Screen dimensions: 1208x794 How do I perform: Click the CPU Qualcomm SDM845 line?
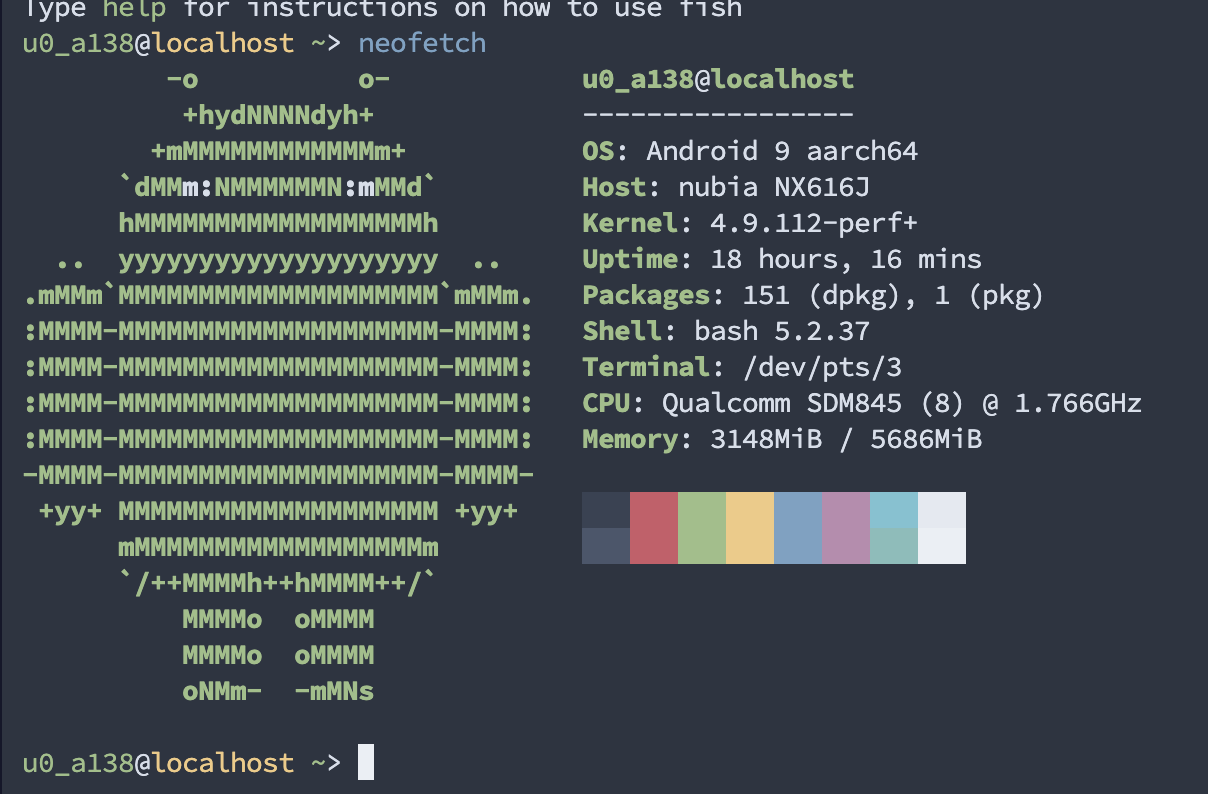[x=861, y=403]
